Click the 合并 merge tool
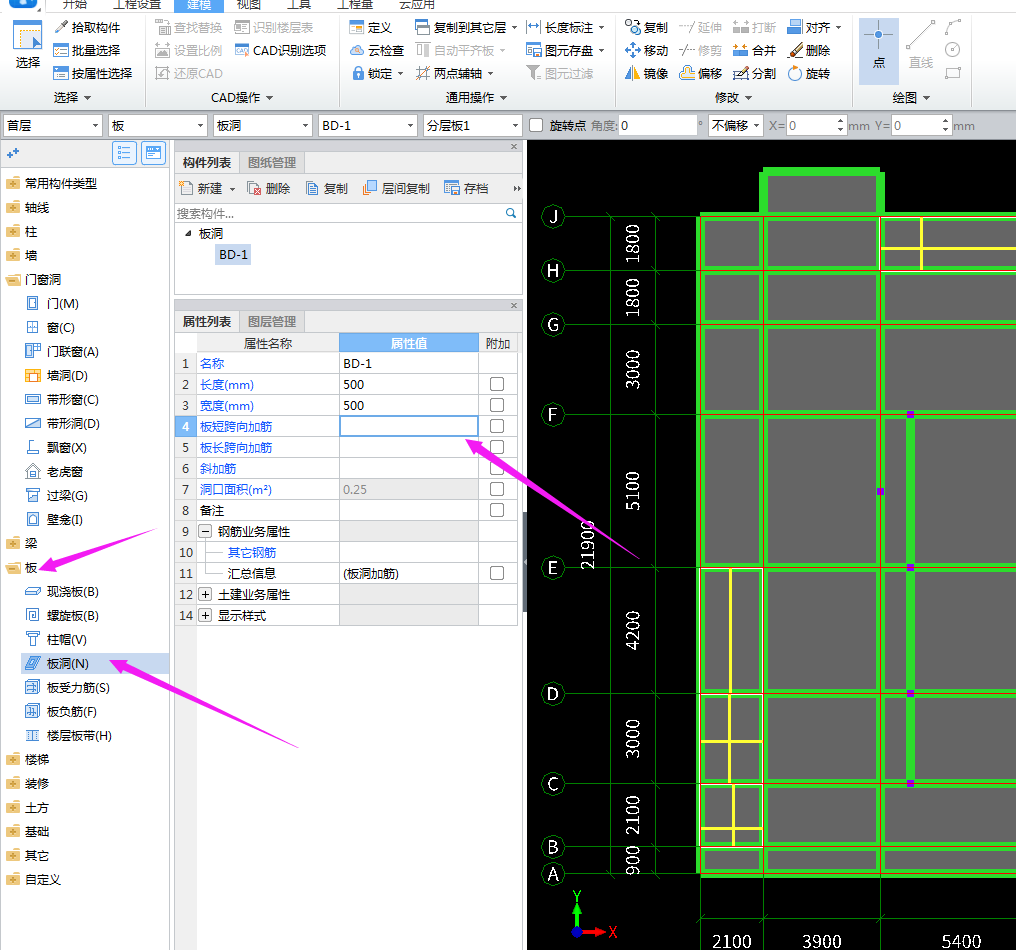Screen dimensions: 1016x950 coord(754,51)
